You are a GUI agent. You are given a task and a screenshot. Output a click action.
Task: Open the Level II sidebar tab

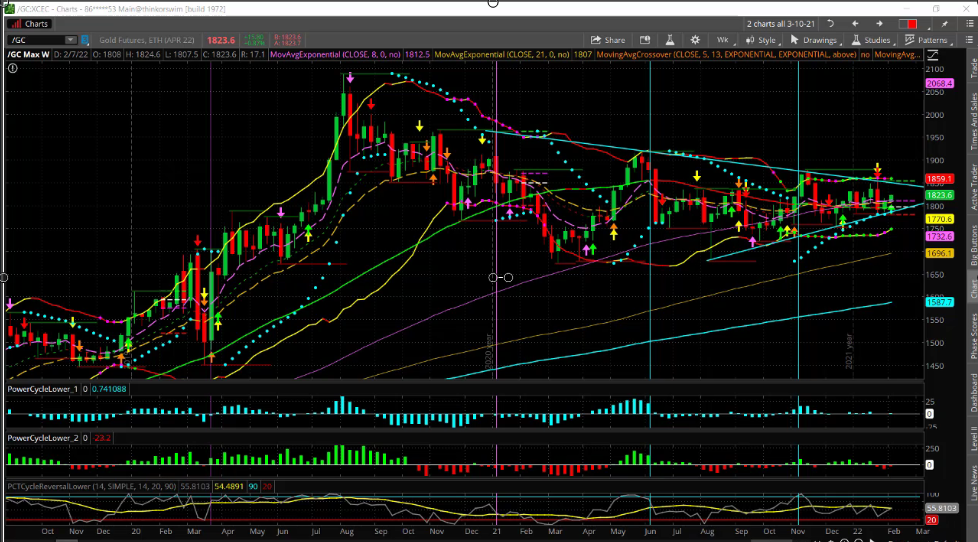tap(972, 438)
